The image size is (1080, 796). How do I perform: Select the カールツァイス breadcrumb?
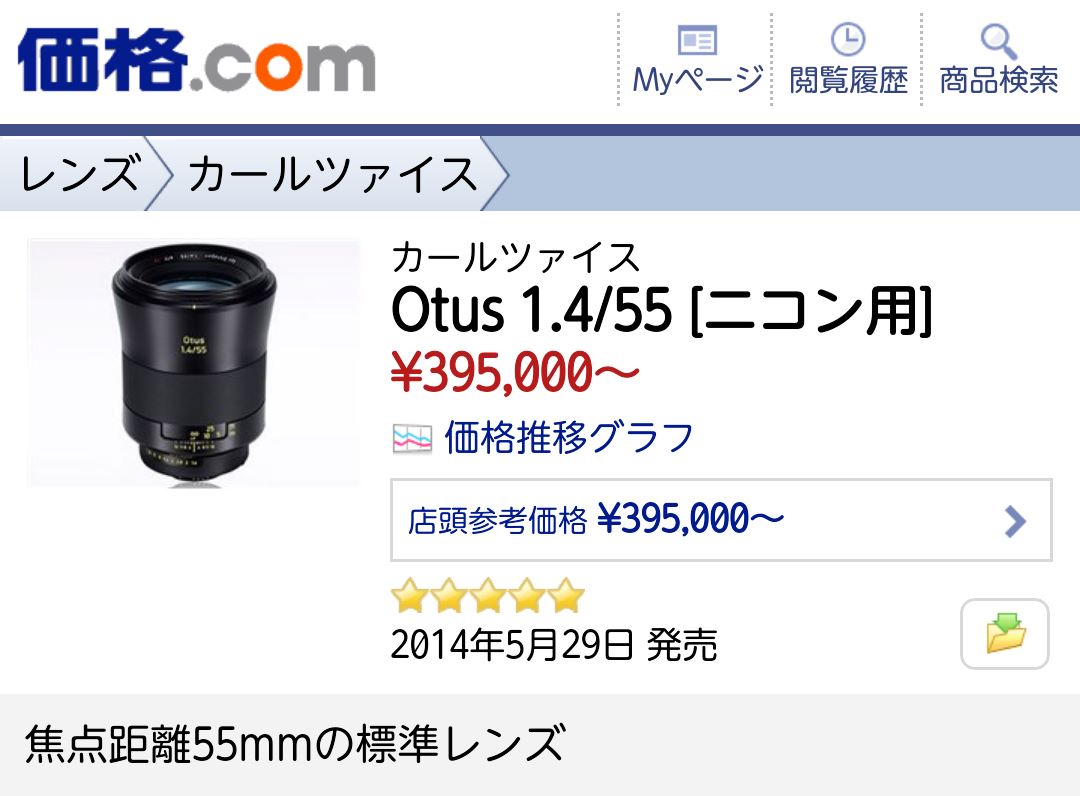333,173
